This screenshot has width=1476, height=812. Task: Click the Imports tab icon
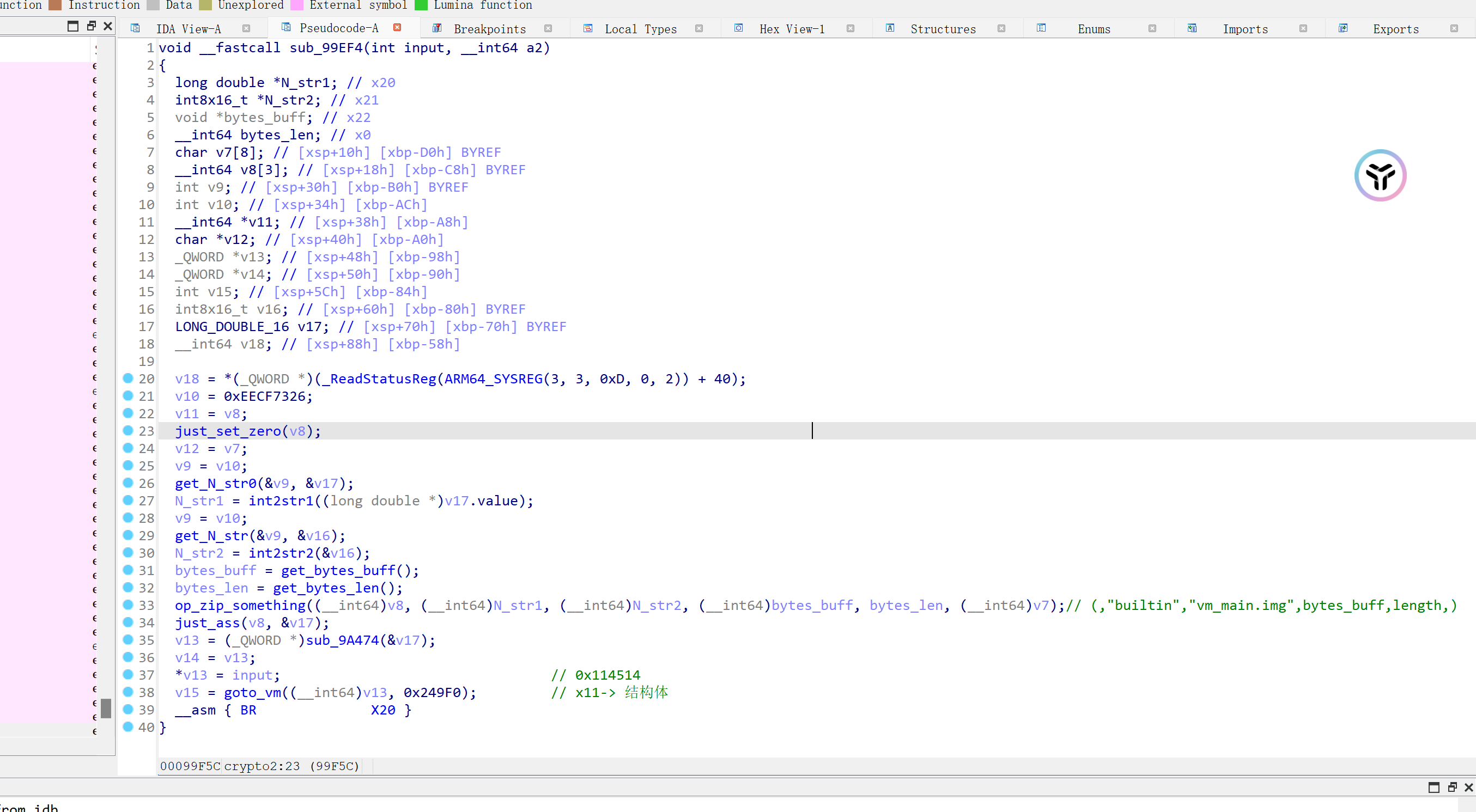pyautogui.click(x=1192, y=28)
